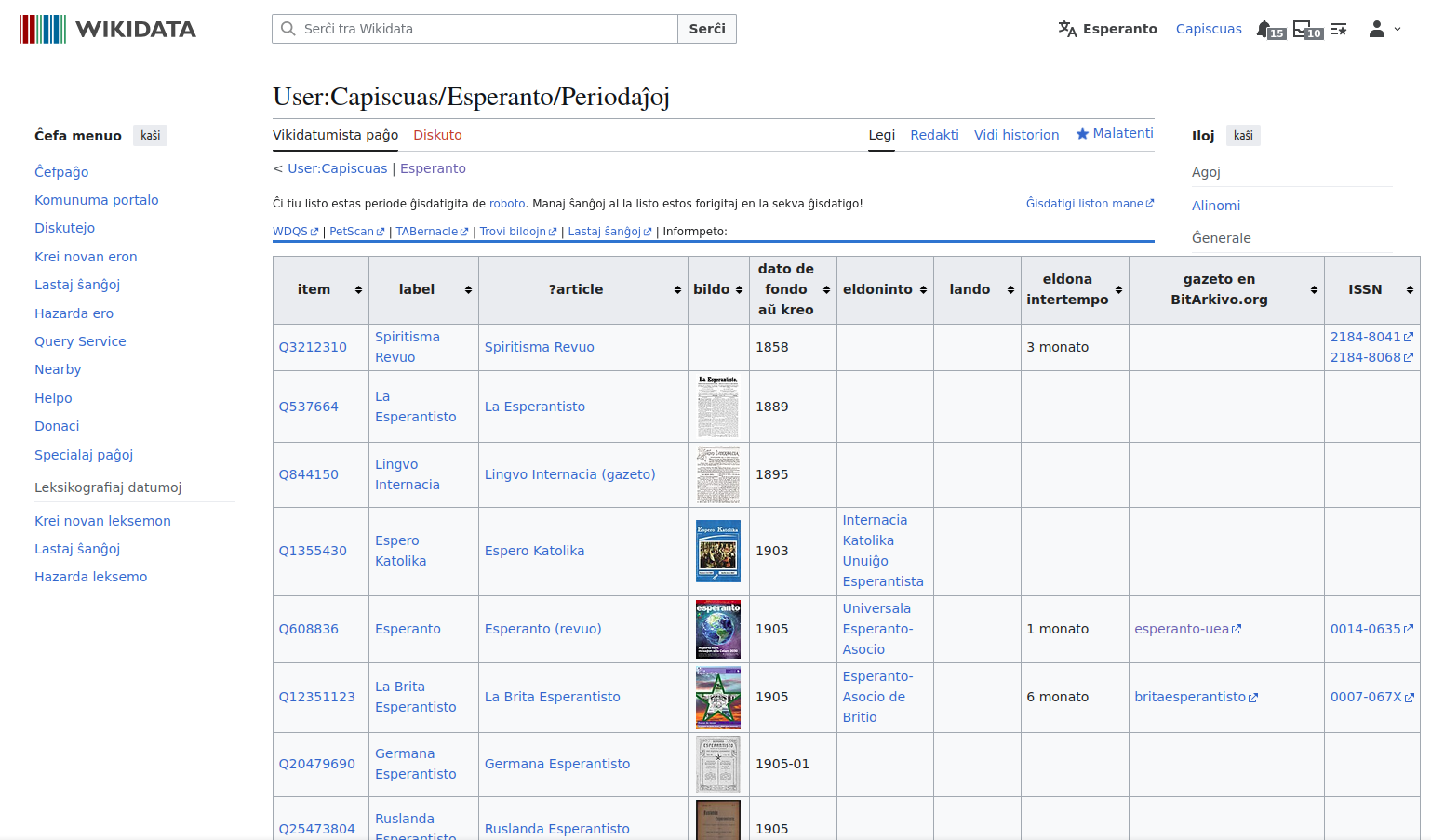The height and width of the screenshot is (840, 1431).
Task: Switch to the Diskuto tab
Action: pyautogui.click(x=437, y=135)
